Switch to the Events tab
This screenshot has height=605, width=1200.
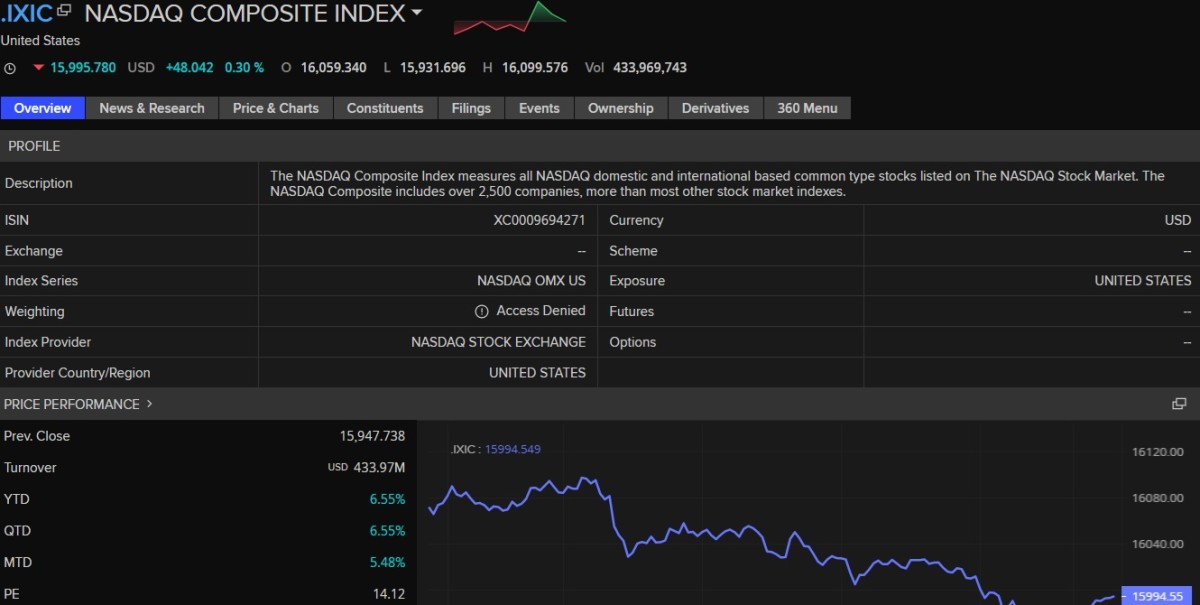pos(539,108)
